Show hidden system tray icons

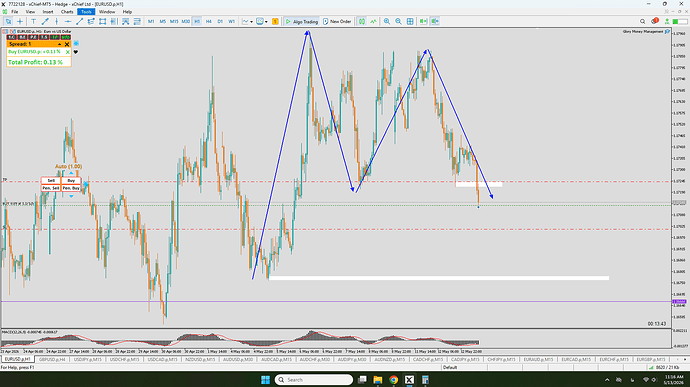pos(607,380)
